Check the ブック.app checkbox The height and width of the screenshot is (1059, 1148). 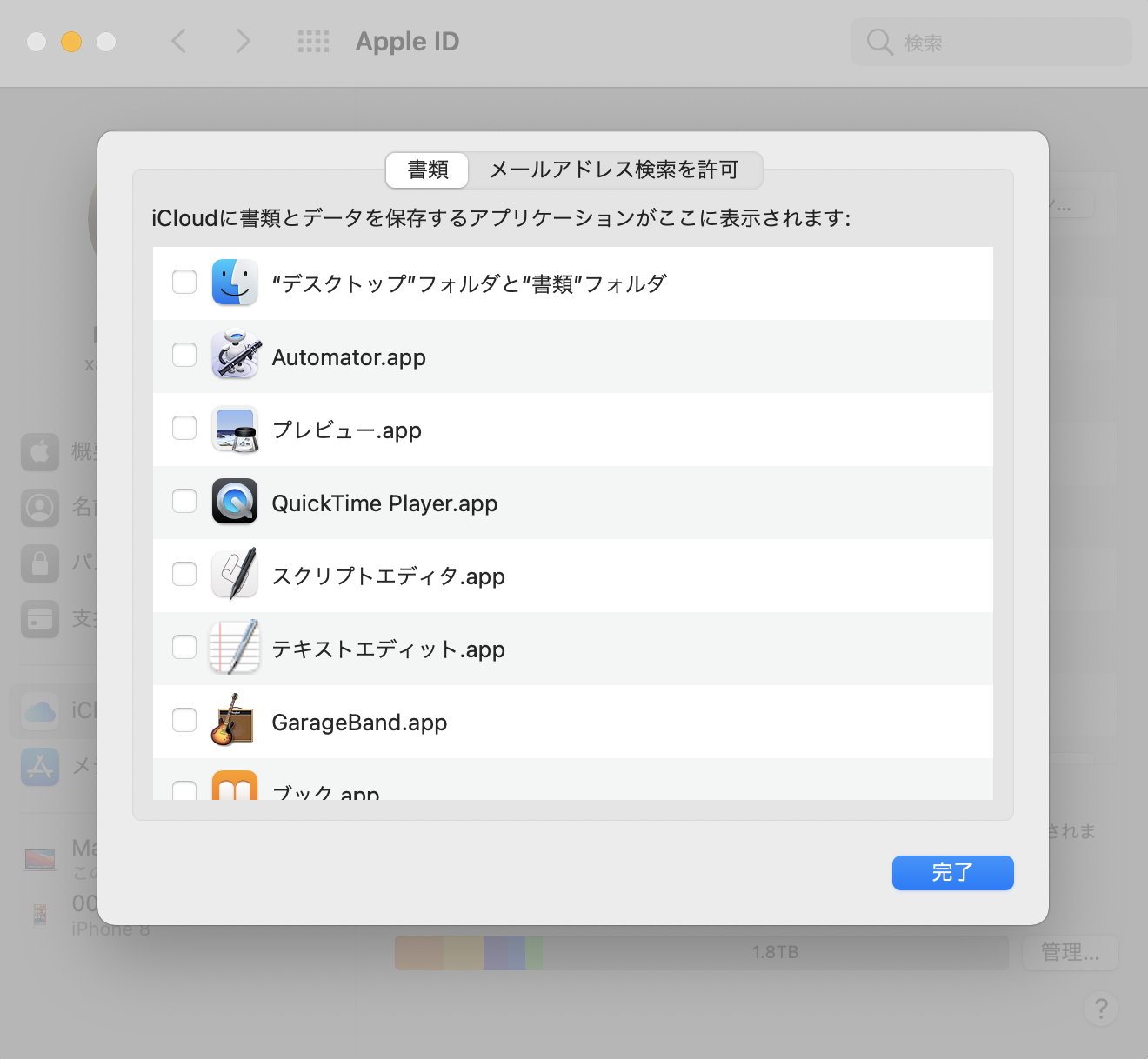pyautogui.click(x=184, y=790)
